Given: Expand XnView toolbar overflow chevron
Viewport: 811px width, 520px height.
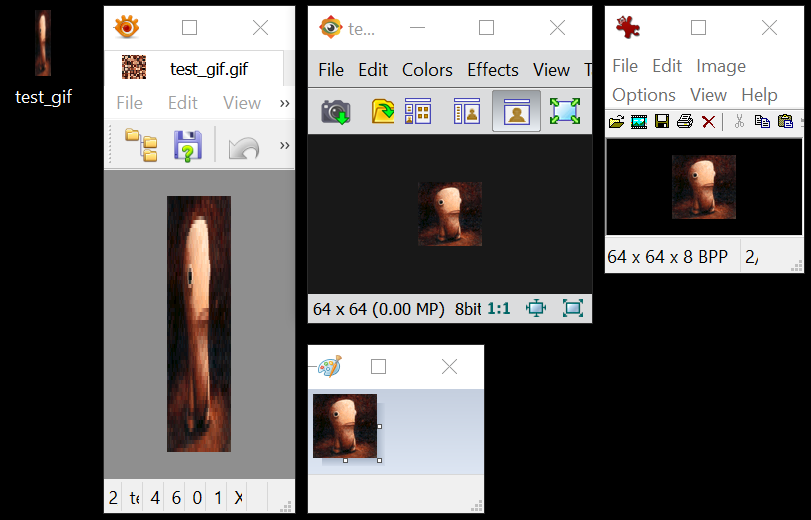Looking at the screenshot, I should click(284, 145).
